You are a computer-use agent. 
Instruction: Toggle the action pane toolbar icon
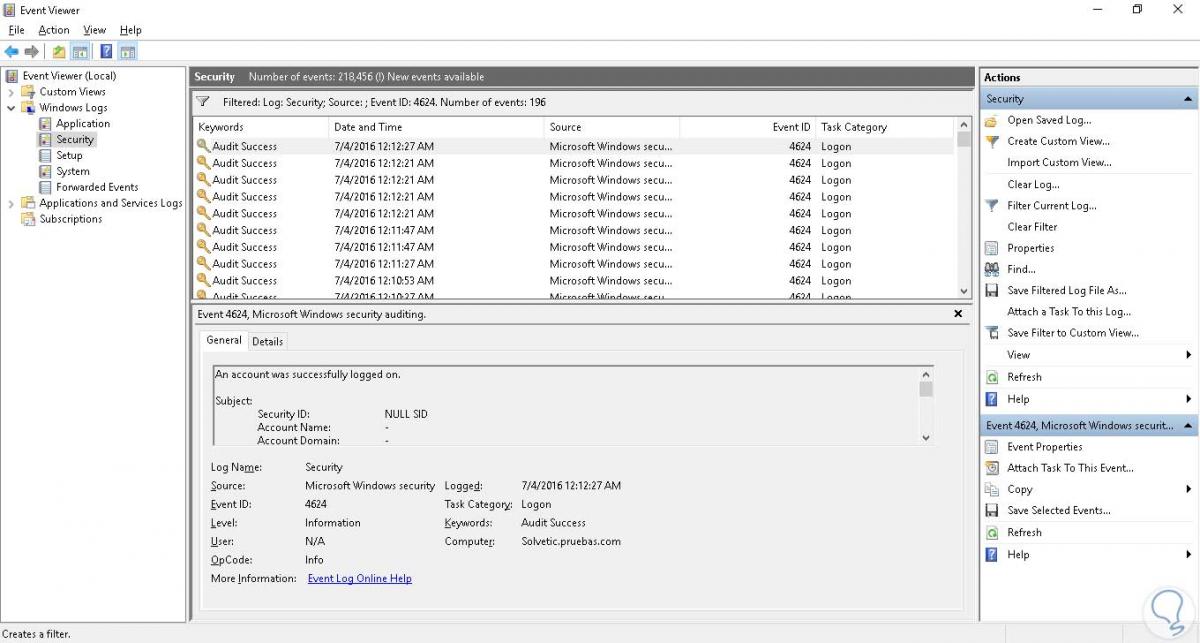(128, 52)
